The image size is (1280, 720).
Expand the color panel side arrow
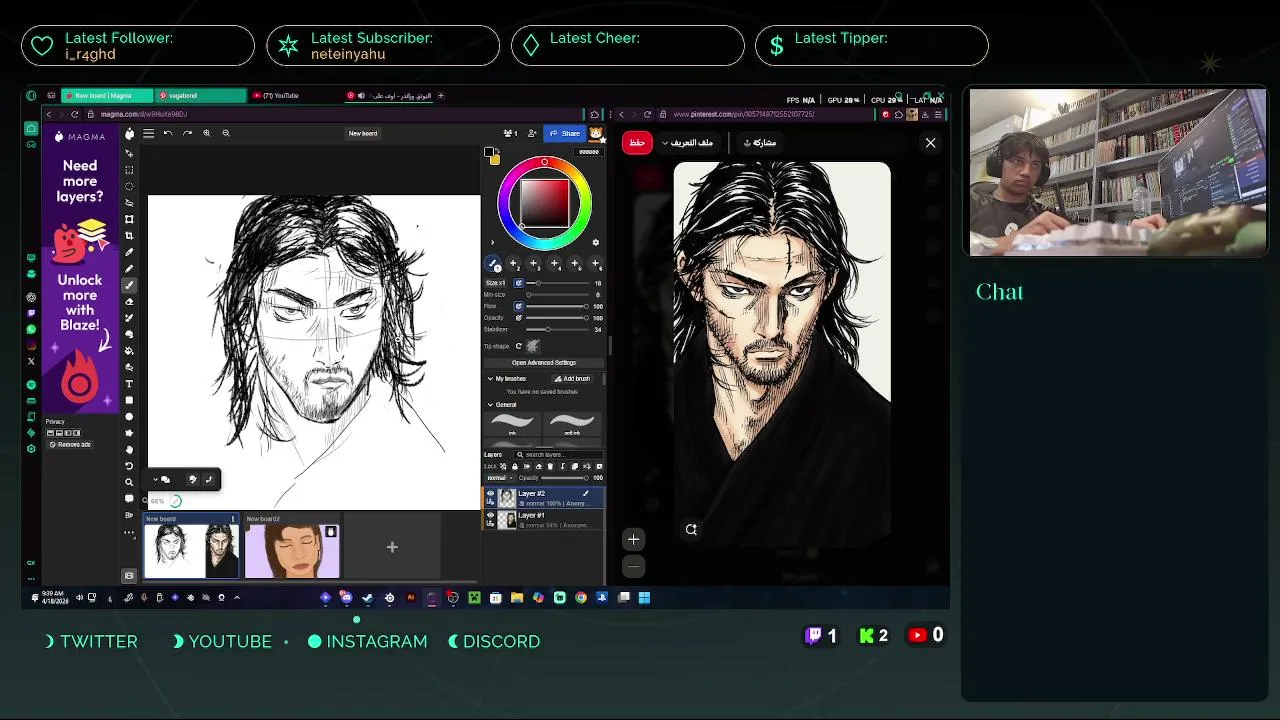click(x=492, y=242)
